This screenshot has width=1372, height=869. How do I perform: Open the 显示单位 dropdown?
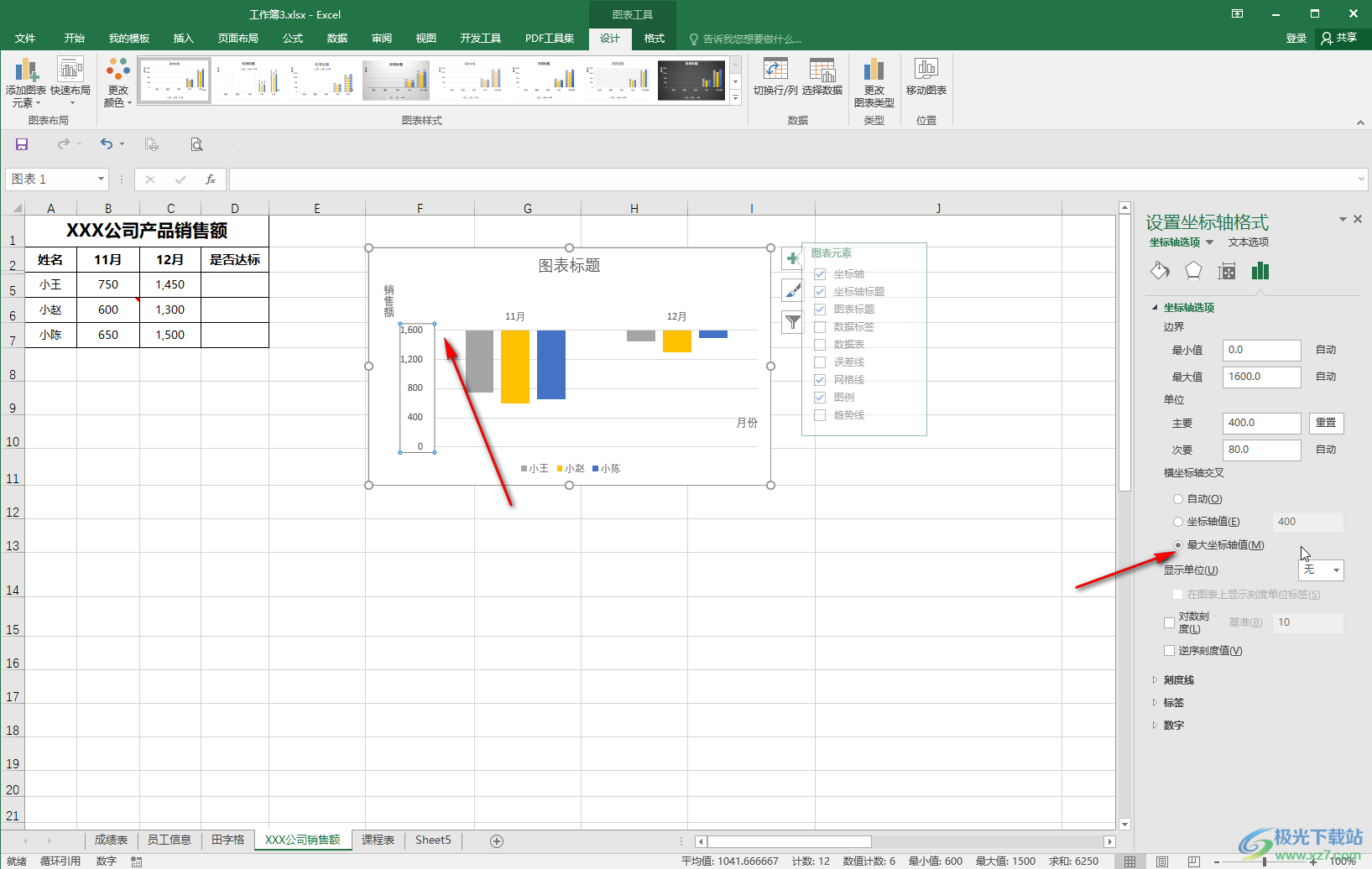pyautogui.click(x=1321, y=570)
